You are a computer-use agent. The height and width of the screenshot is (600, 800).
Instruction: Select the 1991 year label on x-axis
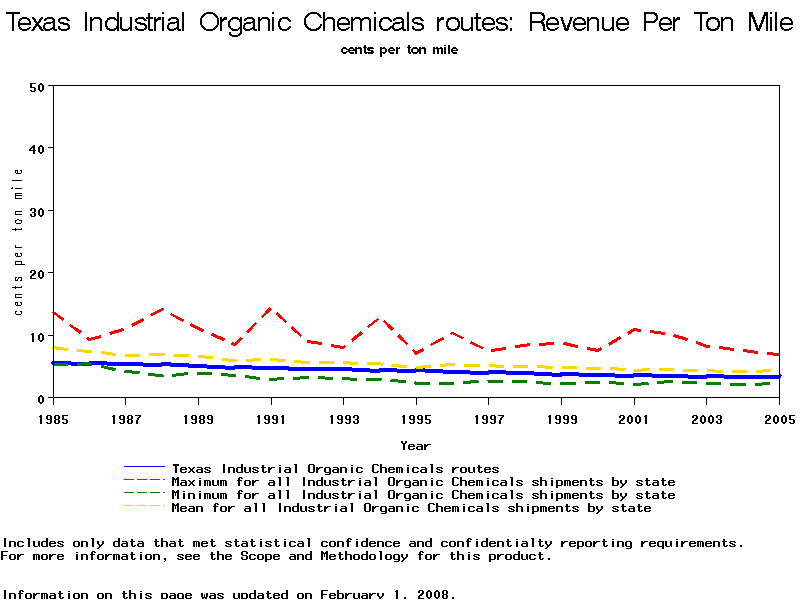pos(270,417)
